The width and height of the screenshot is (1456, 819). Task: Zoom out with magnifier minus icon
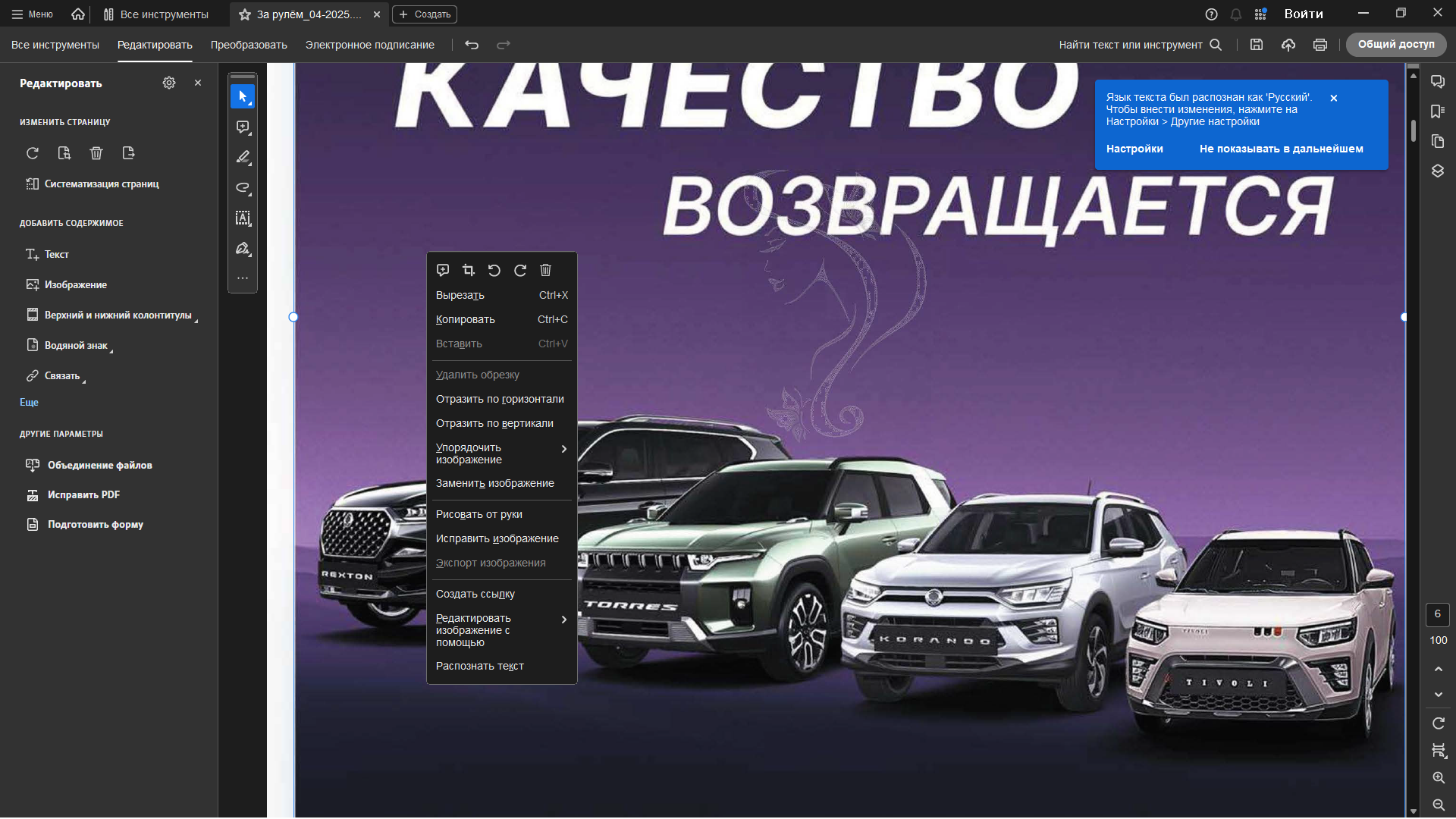click(1438, 805)
